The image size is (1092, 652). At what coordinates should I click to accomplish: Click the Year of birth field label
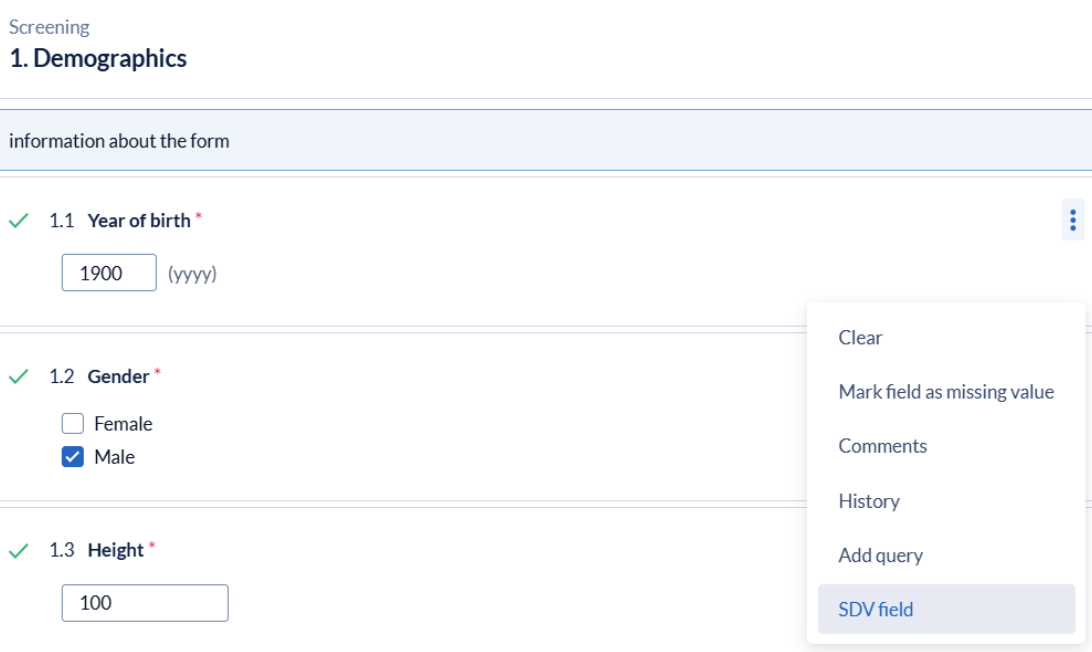(139, 221)
